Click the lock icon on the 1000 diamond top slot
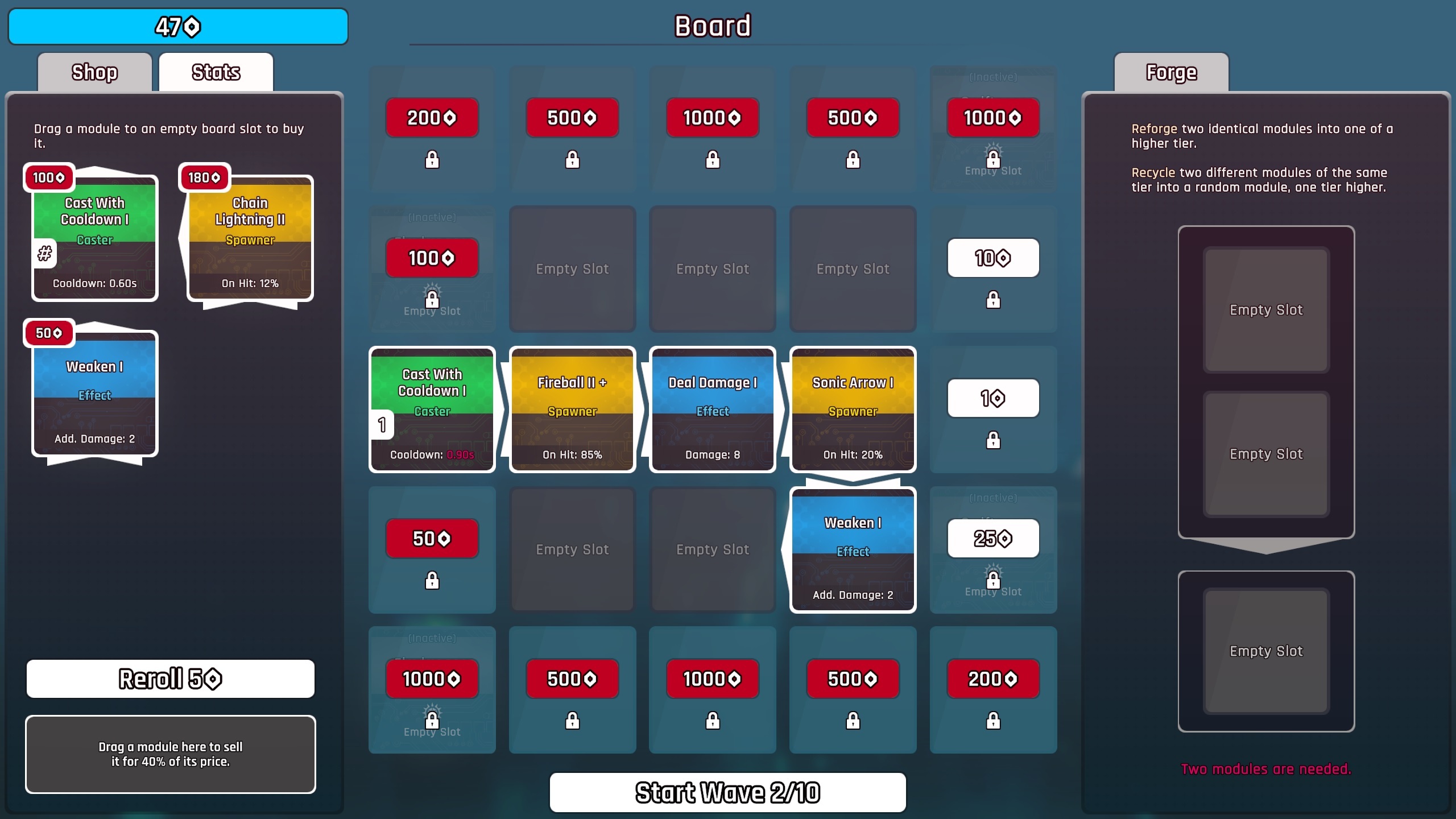Image resolution: width=1456 pixels, height=819 pixels. 712,159
